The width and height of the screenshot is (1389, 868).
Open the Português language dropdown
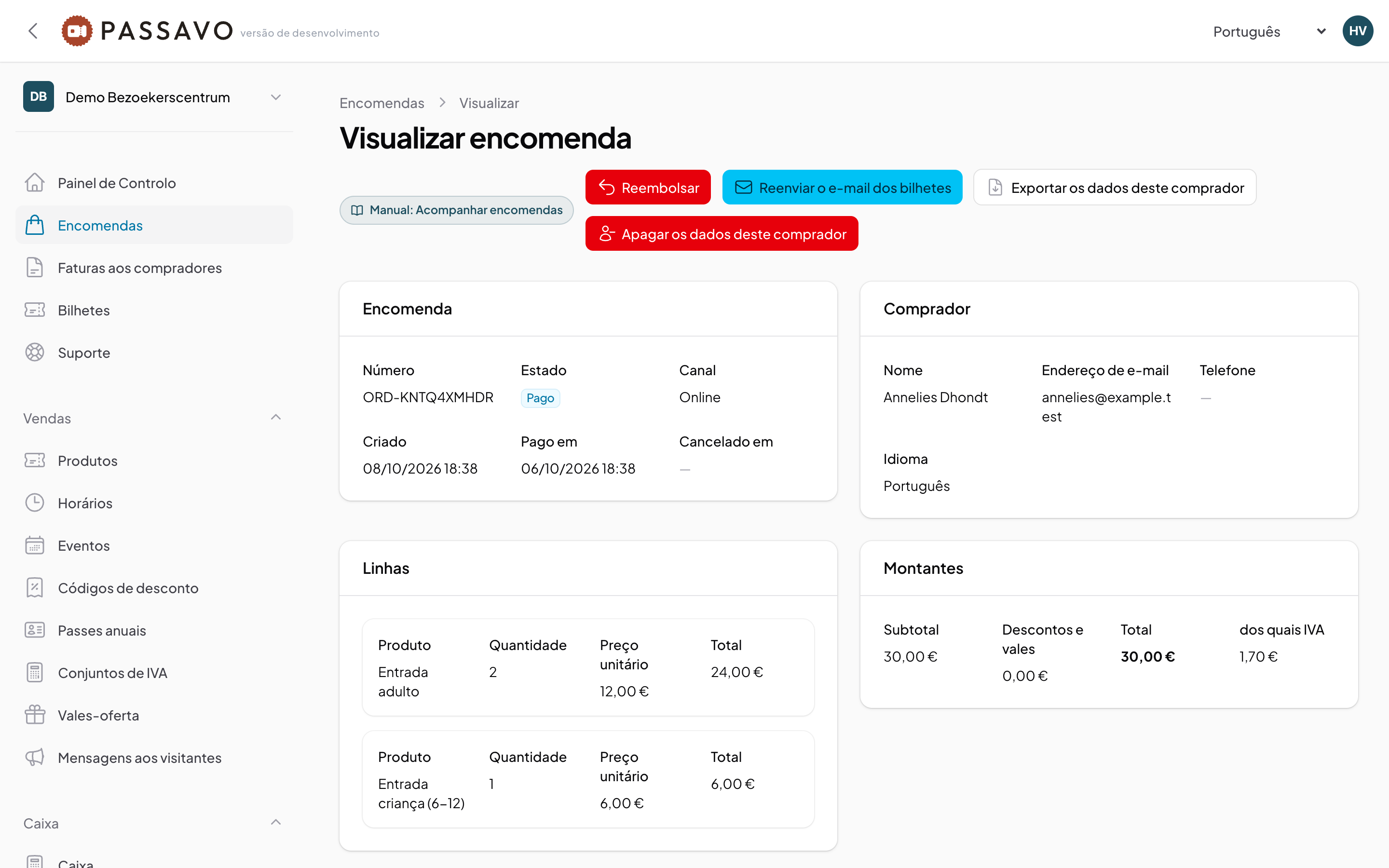(1269, 31)
